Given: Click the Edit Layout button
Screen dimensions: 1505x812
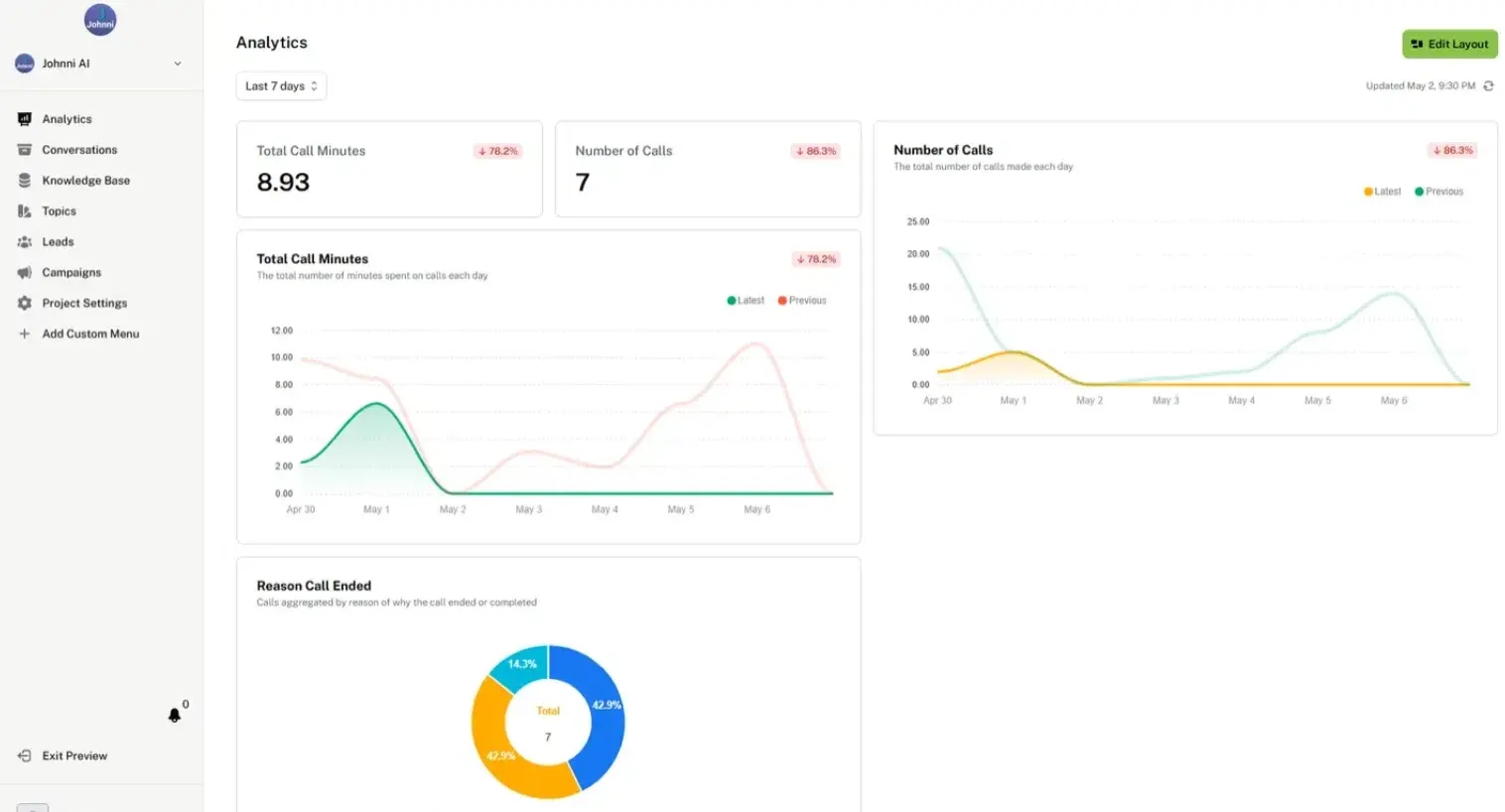Looking at the screenshot, I should pos(1449,44).
